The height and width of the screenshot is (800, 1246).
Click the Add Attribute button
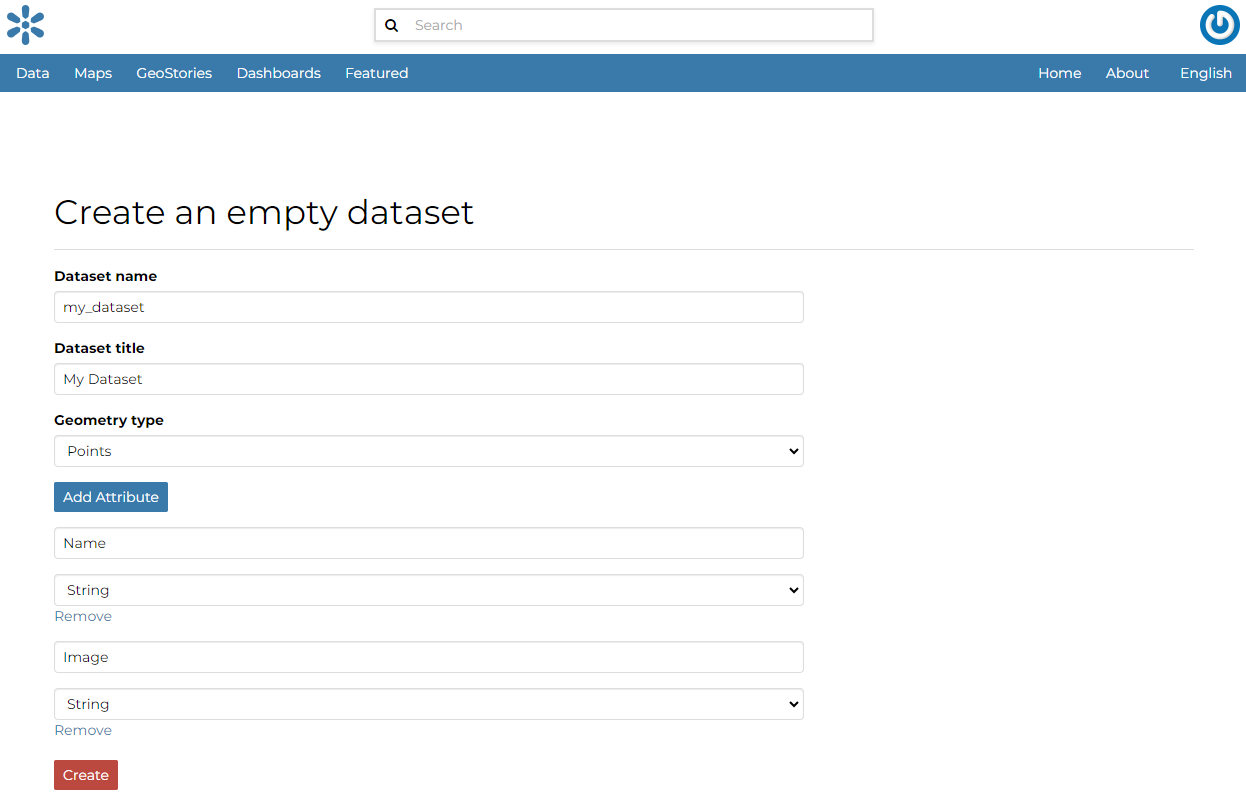point(110,496)
